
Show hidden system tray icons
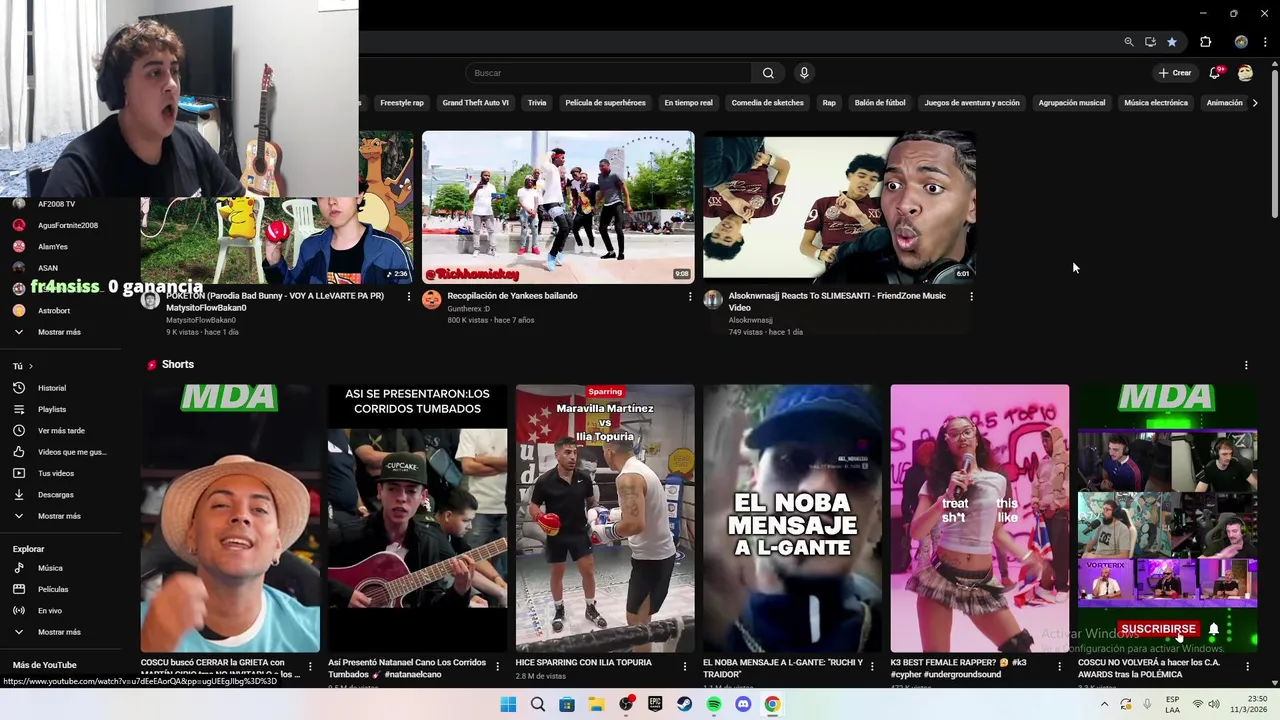(1104, 704)
